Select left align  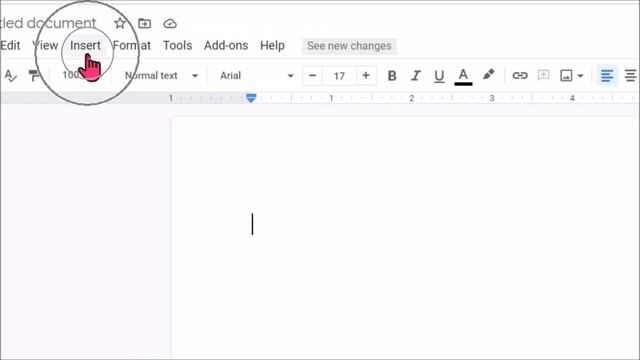[x=607, y=76]
